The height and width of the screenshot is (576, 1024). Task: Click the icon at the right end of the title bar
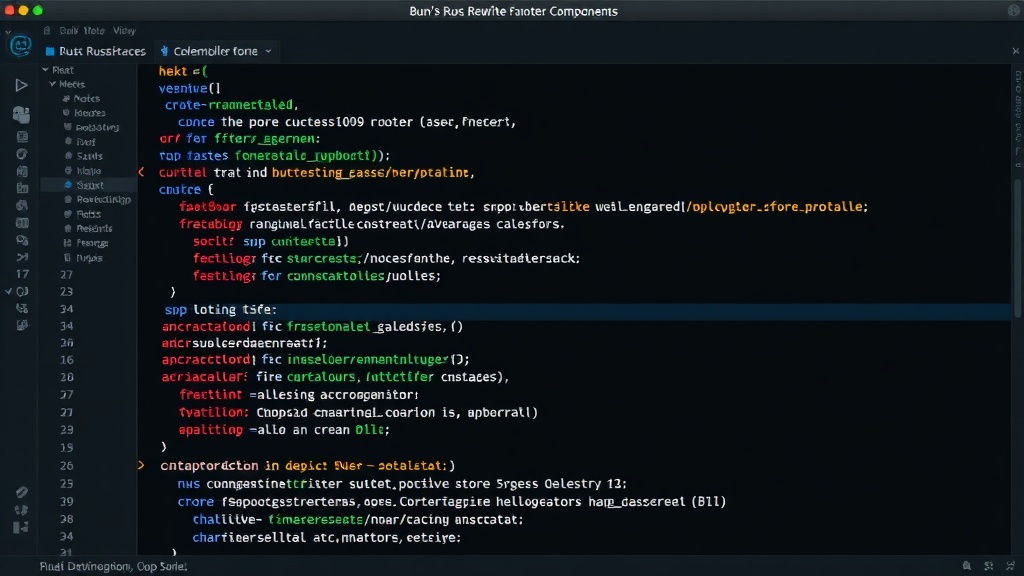tap(1014, 10)
